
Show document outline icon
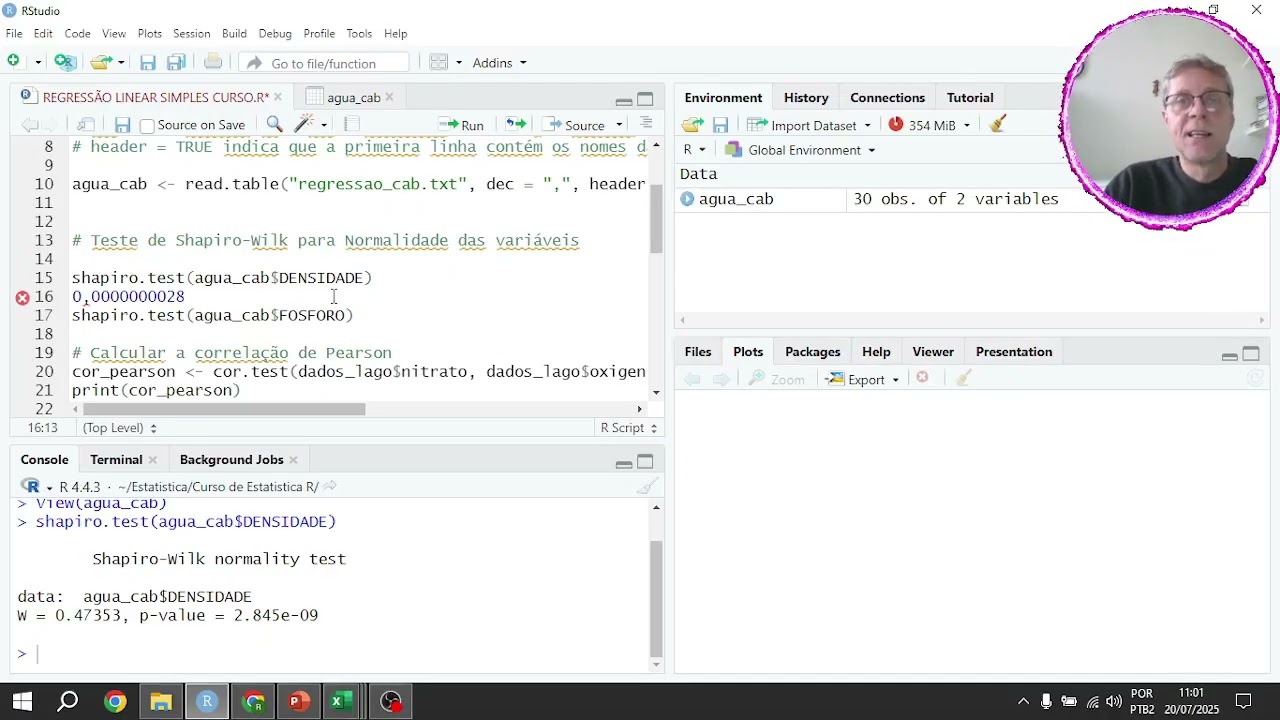[x=646, y=123]
